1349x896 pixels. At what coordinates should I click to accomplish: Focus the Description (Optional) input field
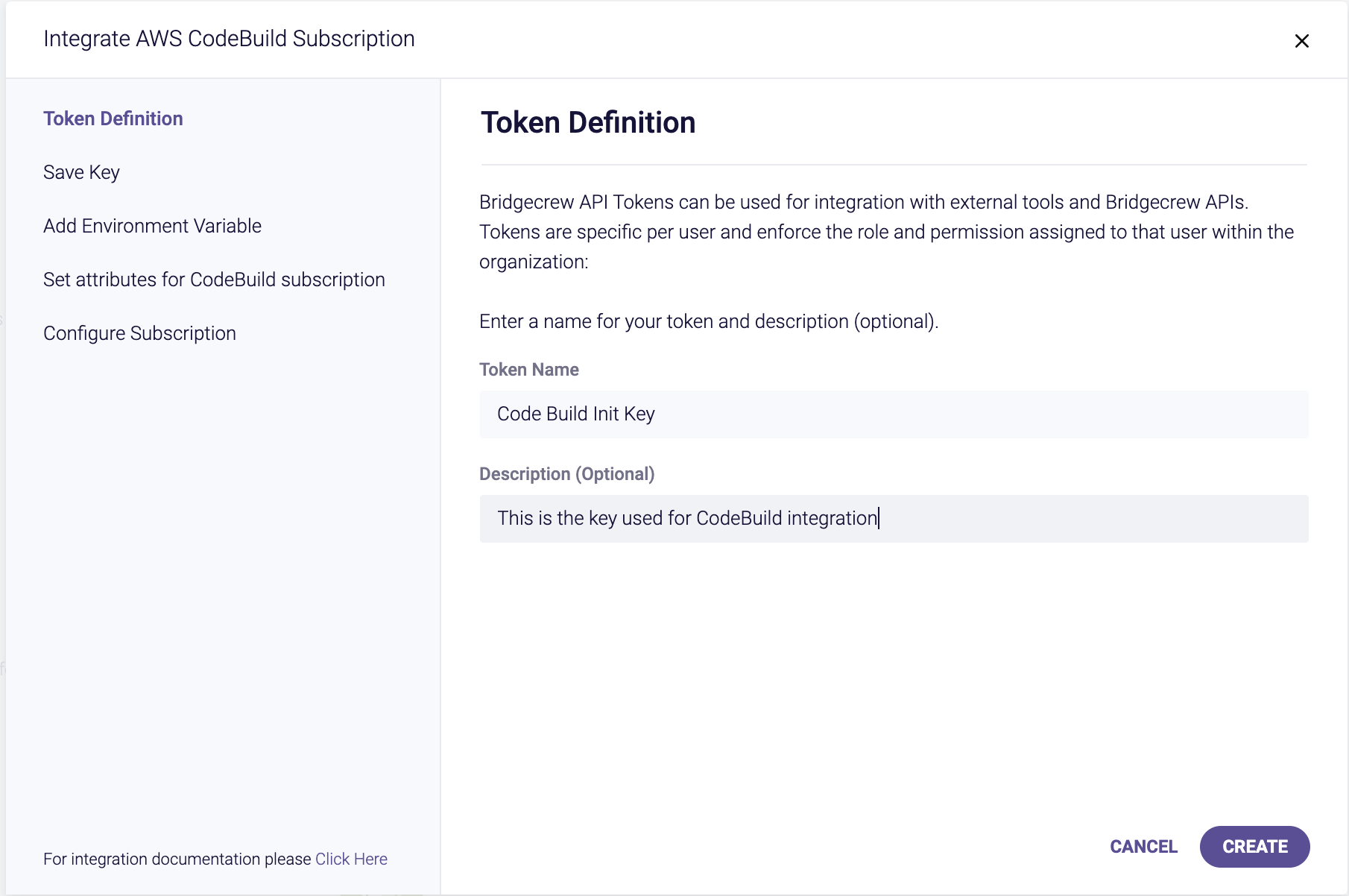coord(894,518)
